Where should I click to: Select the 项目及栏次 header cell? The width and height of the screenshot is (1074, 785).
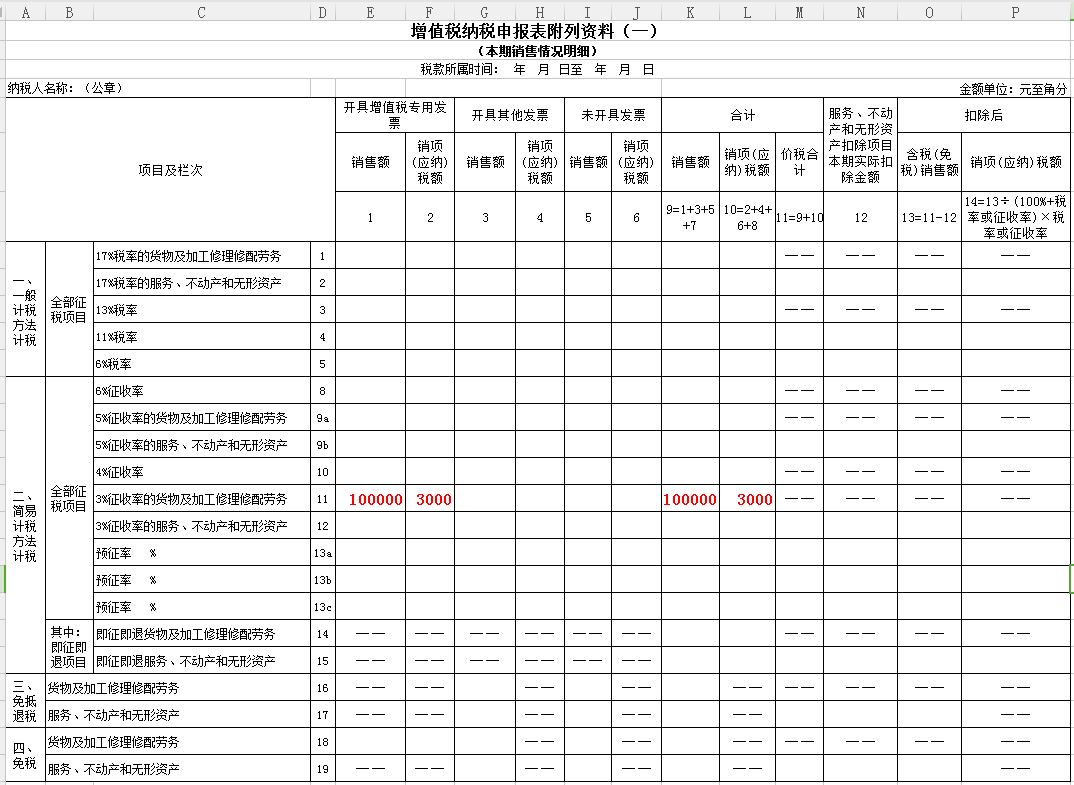[170, 170]
